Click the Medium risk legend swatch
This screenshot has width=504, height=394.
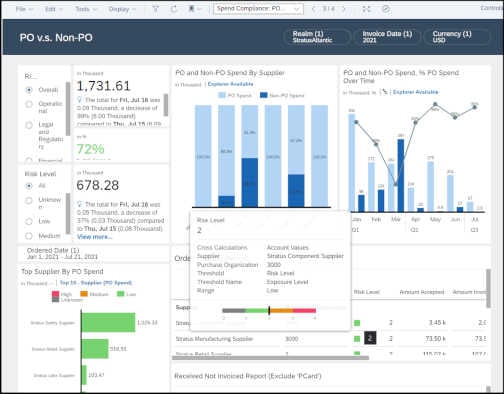click(84, 294)
